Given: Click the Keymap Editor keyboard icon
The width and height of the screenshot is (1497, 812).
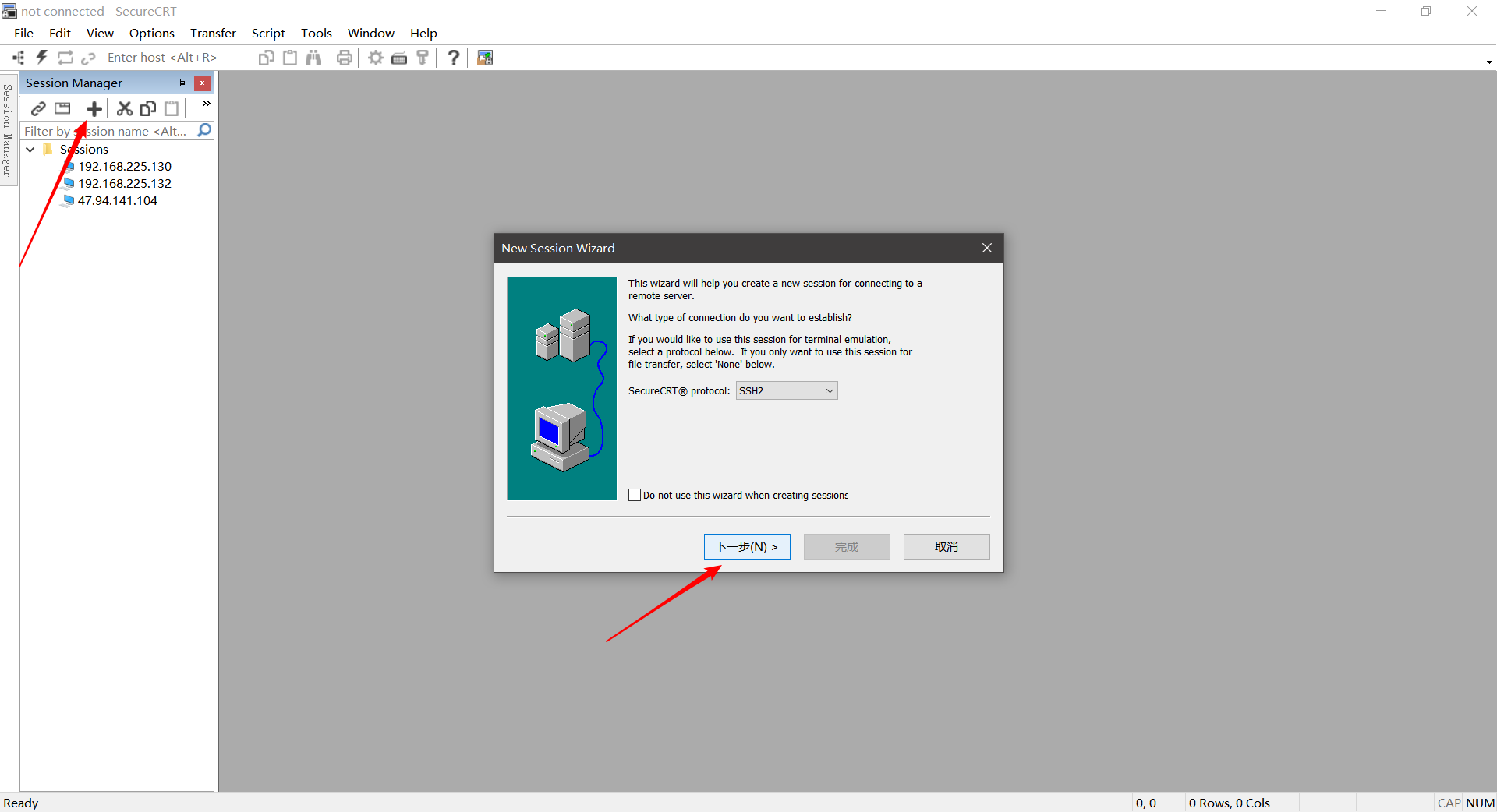Looking at the screenshot, I should (399, 58).
